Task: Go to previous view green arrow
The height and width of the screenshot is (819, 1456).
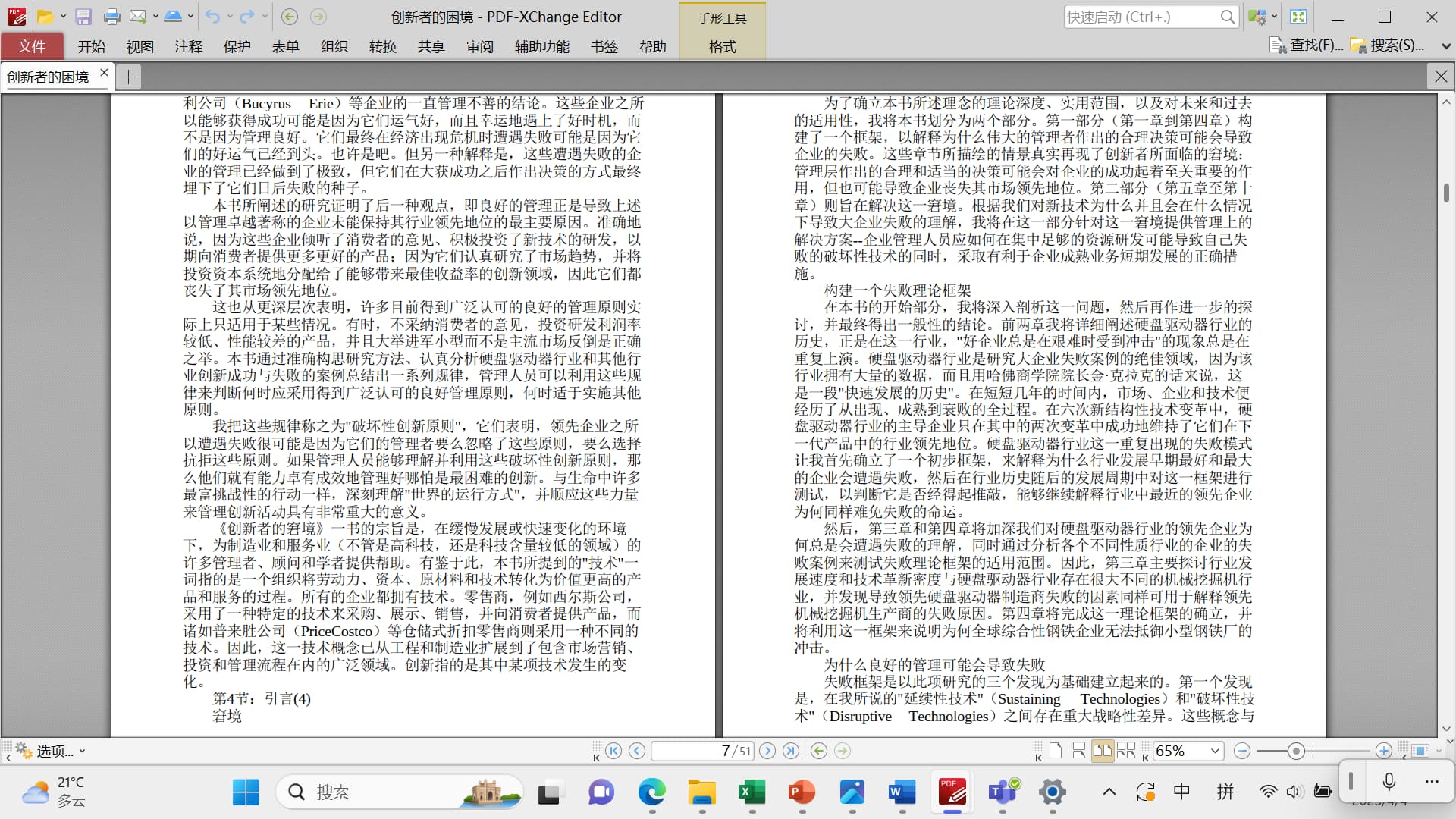Action: (819, 751)
